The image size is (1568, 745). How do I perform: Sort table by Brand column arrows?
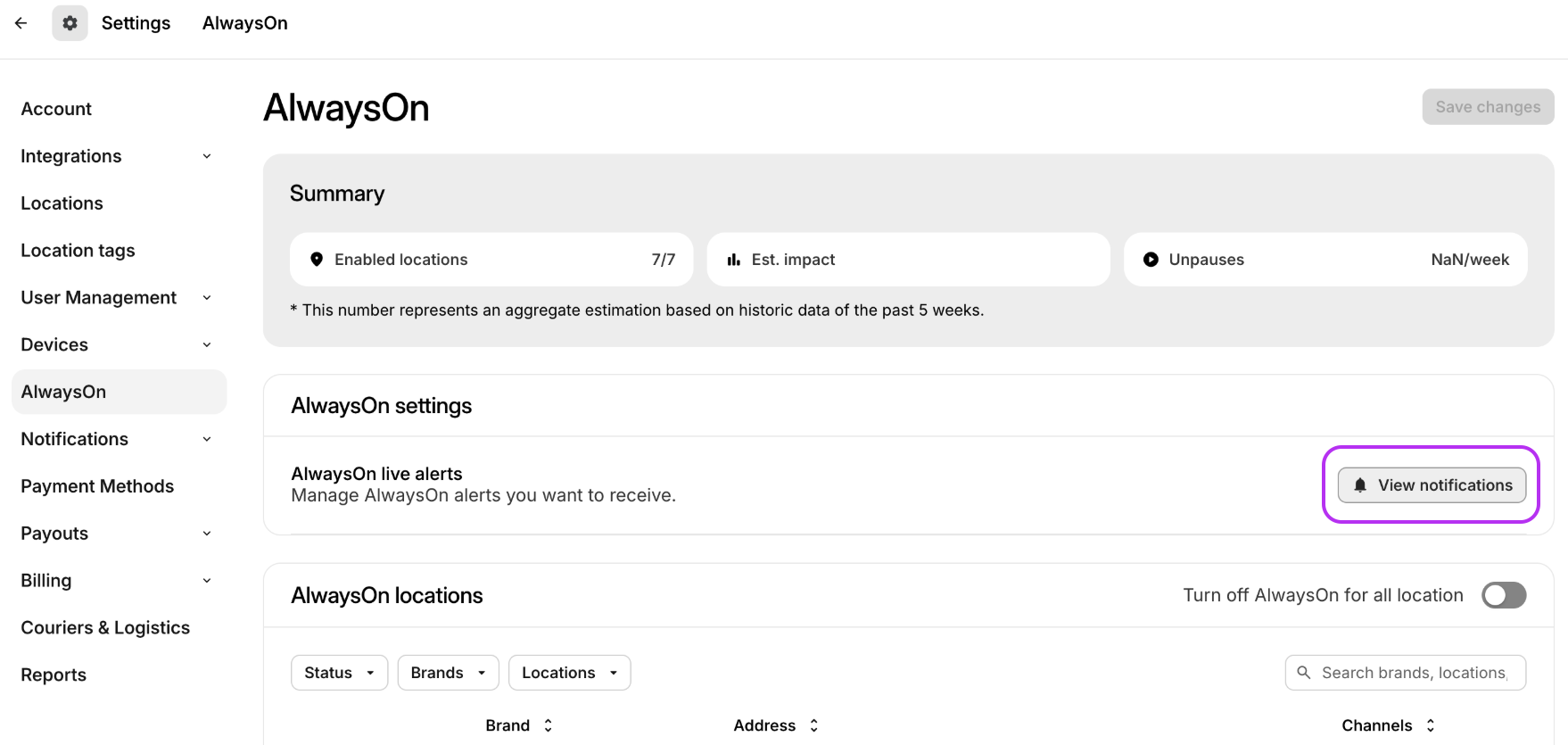coord(548,725)
